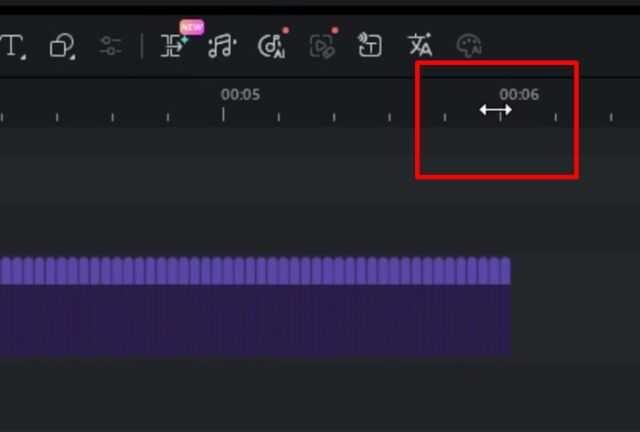
Task: Click the translation icon
Action: coord(420,46)
